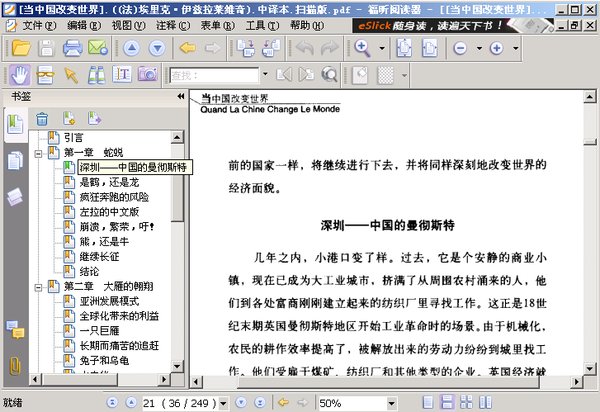Send the document by email icon
This screenshot has height=412, width=600.
(x=98, y=48)
